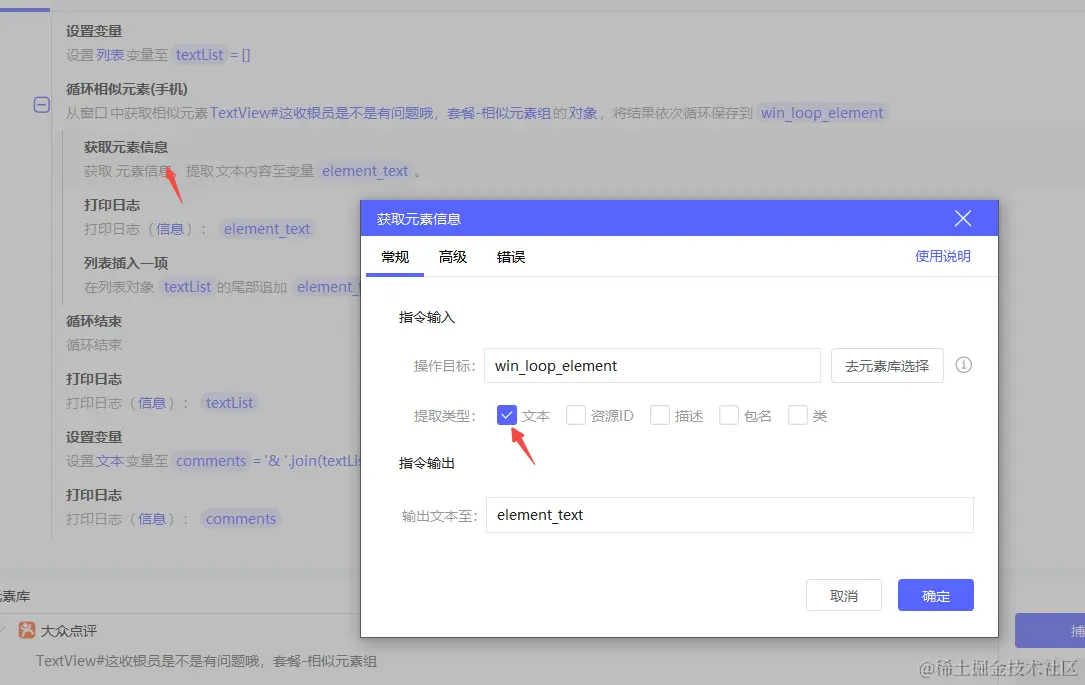Click the textList variable tag in first step

(199, 55)
